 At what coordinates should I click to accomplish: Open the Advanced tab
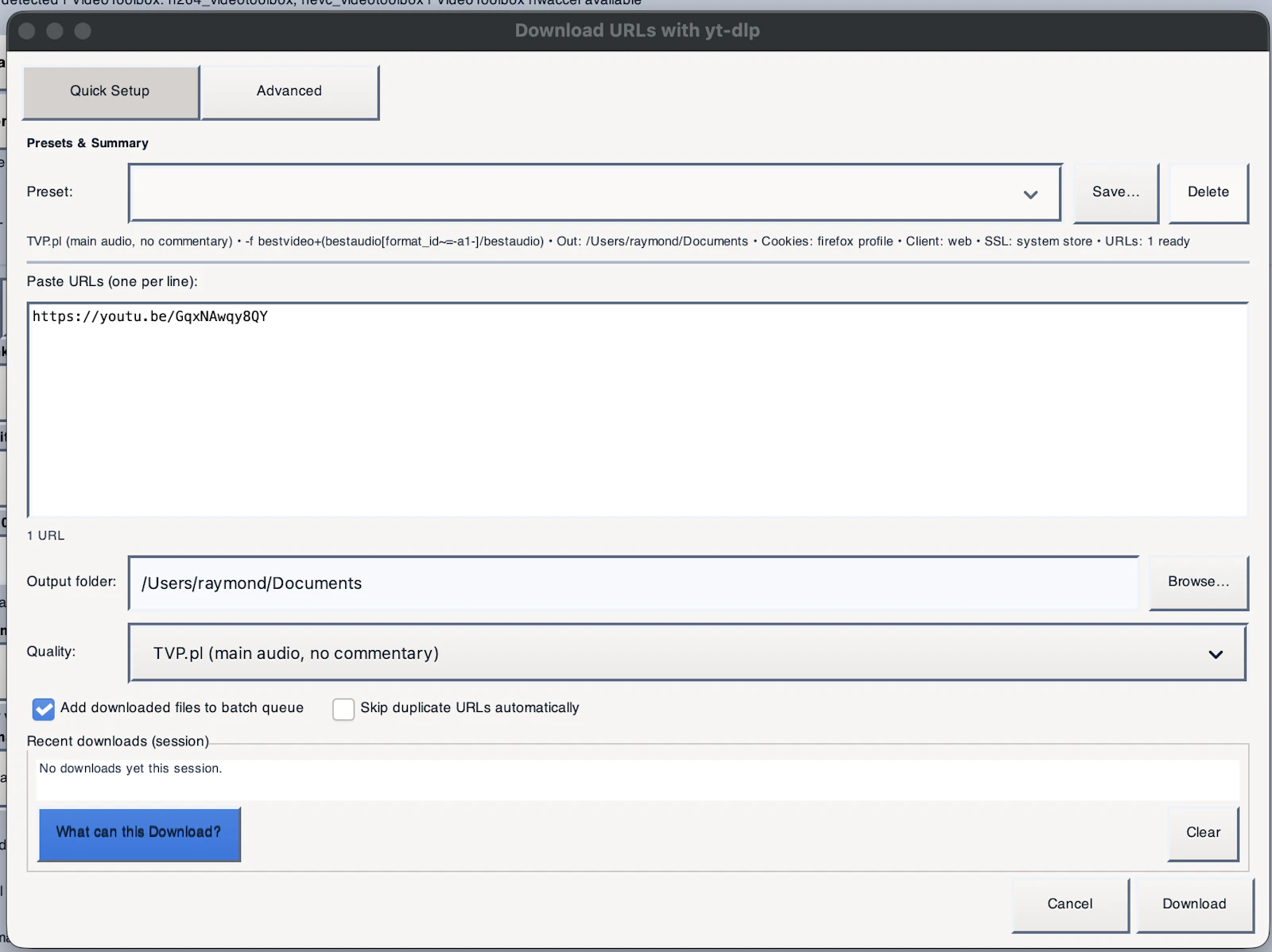point(290,92)
